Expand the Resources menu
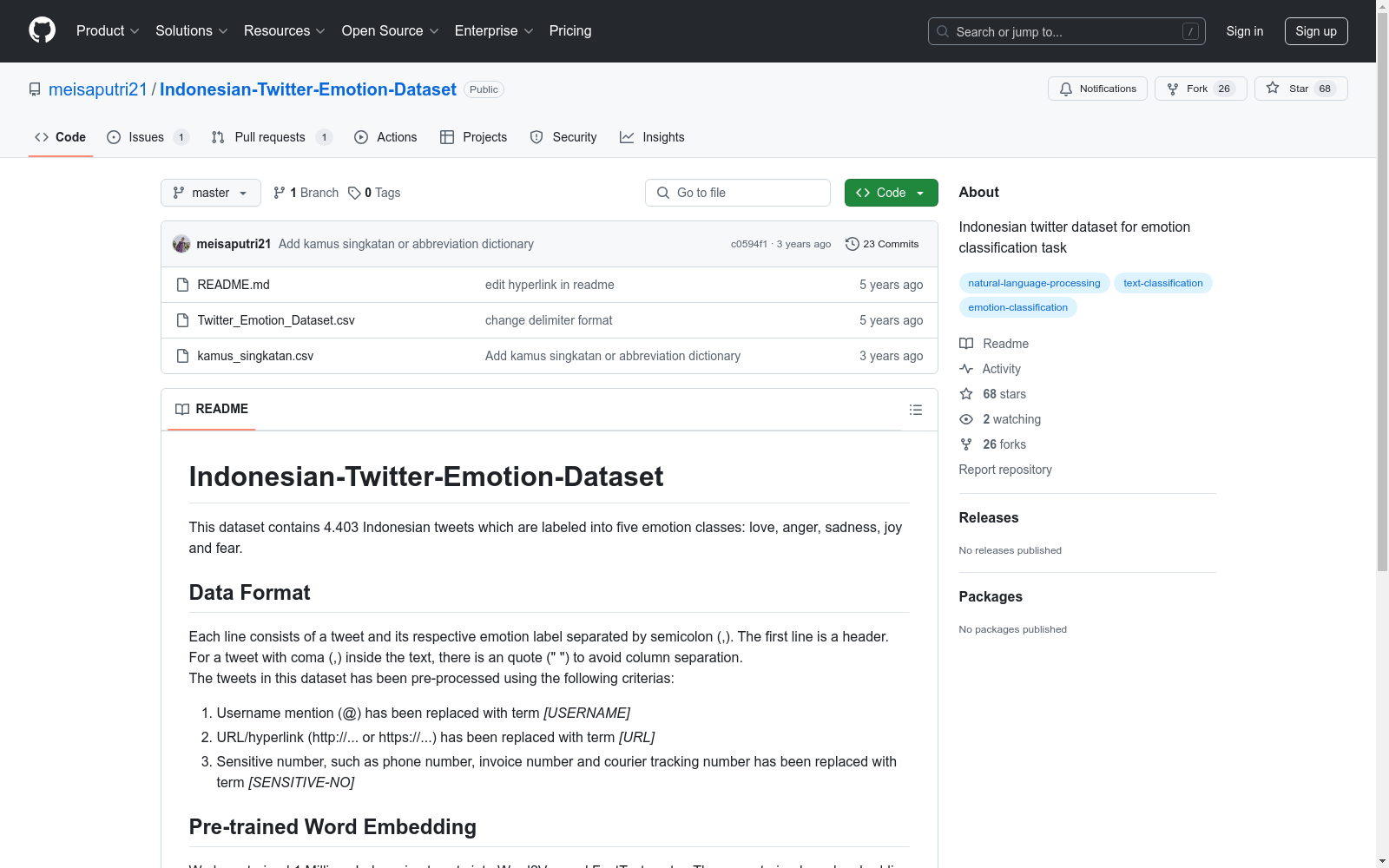 [x=285, y=31]
